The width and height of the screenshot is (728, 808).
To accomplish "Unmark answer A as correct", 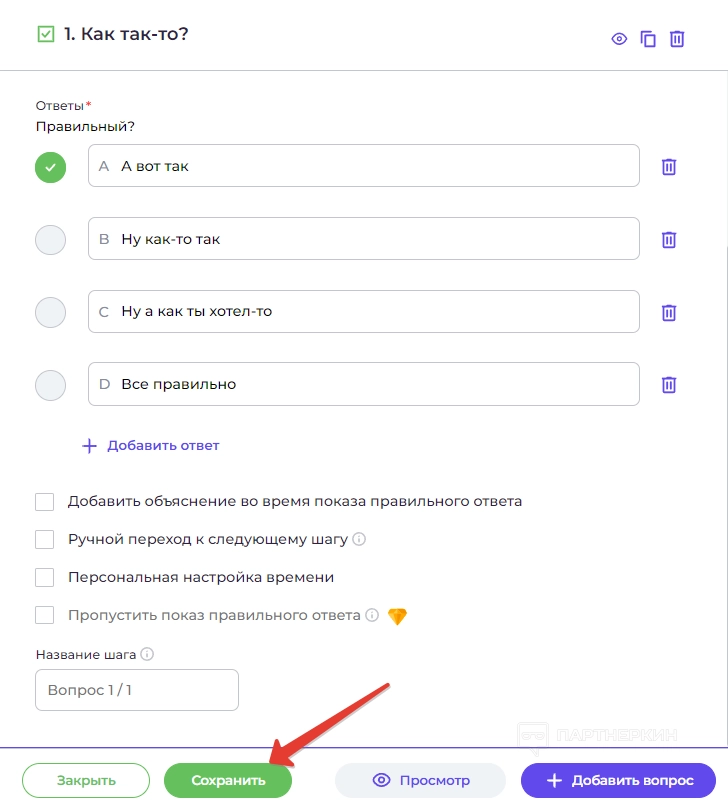I will coord(50,167).
